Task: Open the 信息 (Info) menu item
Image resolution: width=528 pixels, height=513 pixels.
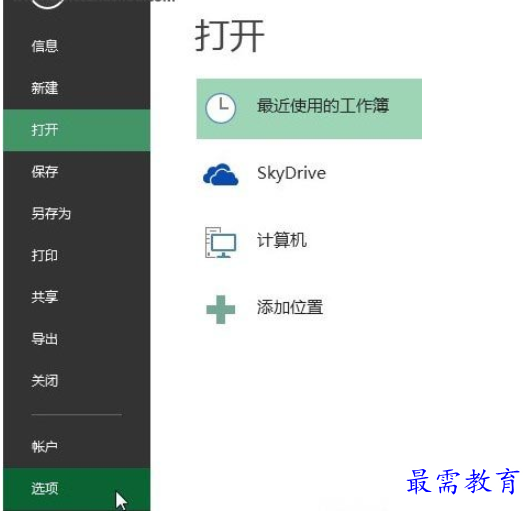Action: coord(76,46)
